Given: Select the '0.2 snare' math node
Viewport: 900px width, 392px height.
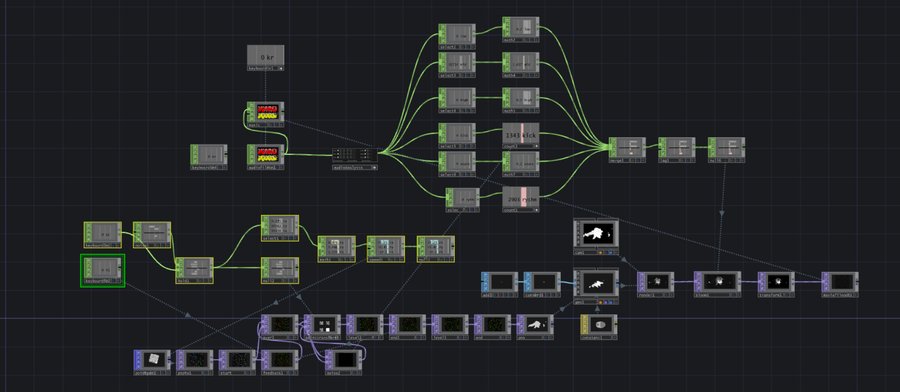Looking at the screenshot, I should pyautogui.click(x=521, y=164).
